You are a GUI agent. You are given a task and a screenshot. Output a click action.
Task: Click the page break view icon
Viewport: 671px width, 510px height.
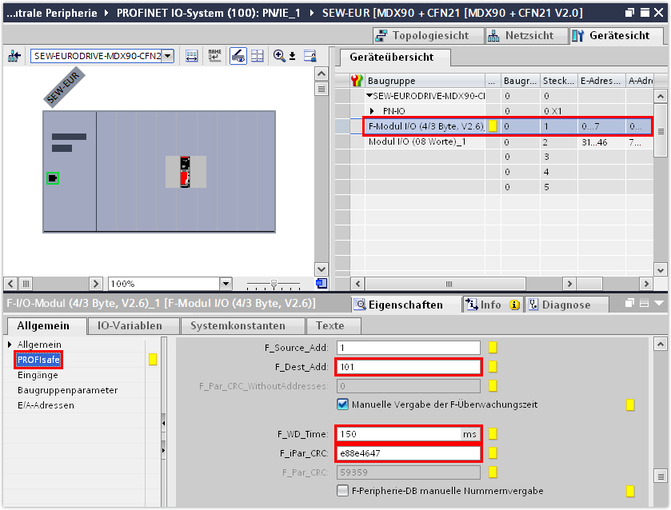coord(259,56)
